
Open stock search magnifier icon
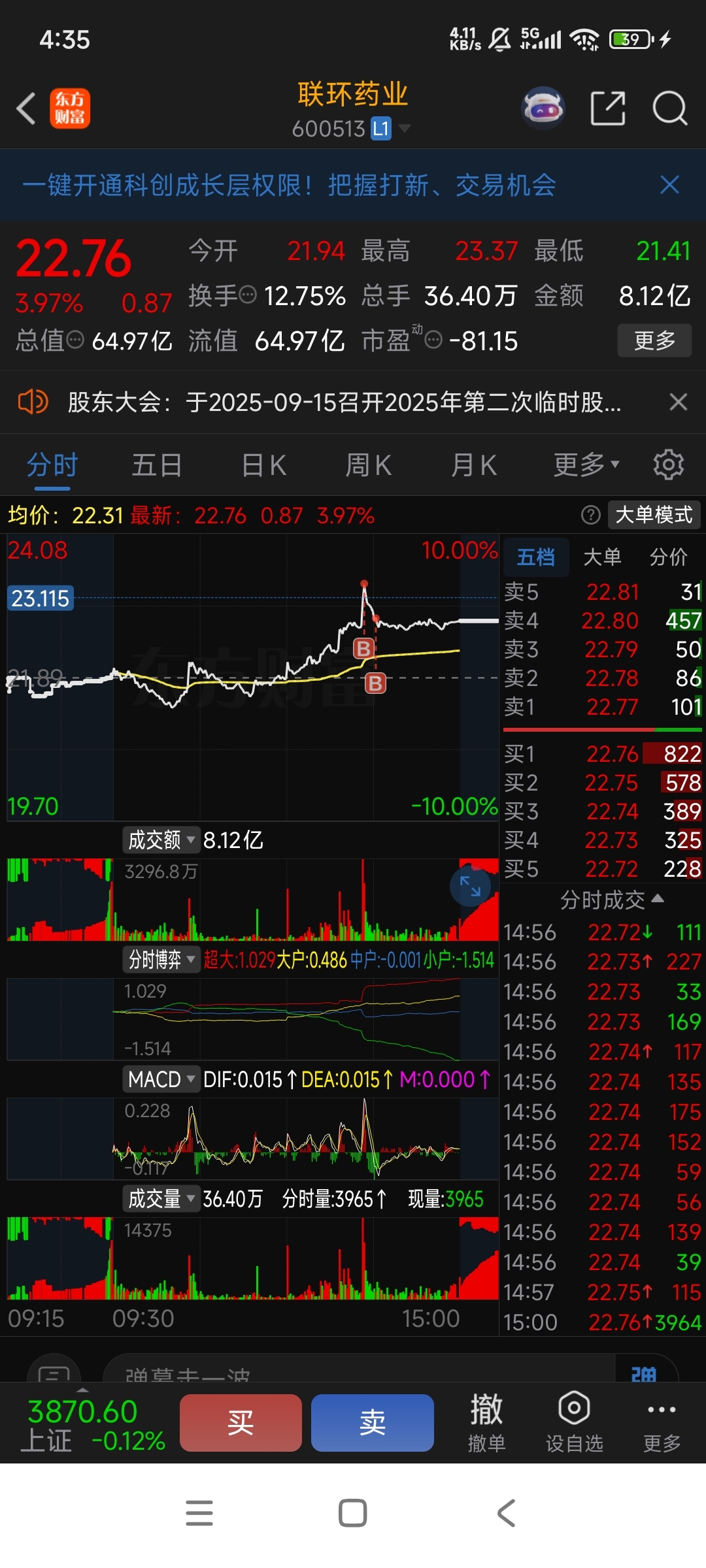point(670,108)
